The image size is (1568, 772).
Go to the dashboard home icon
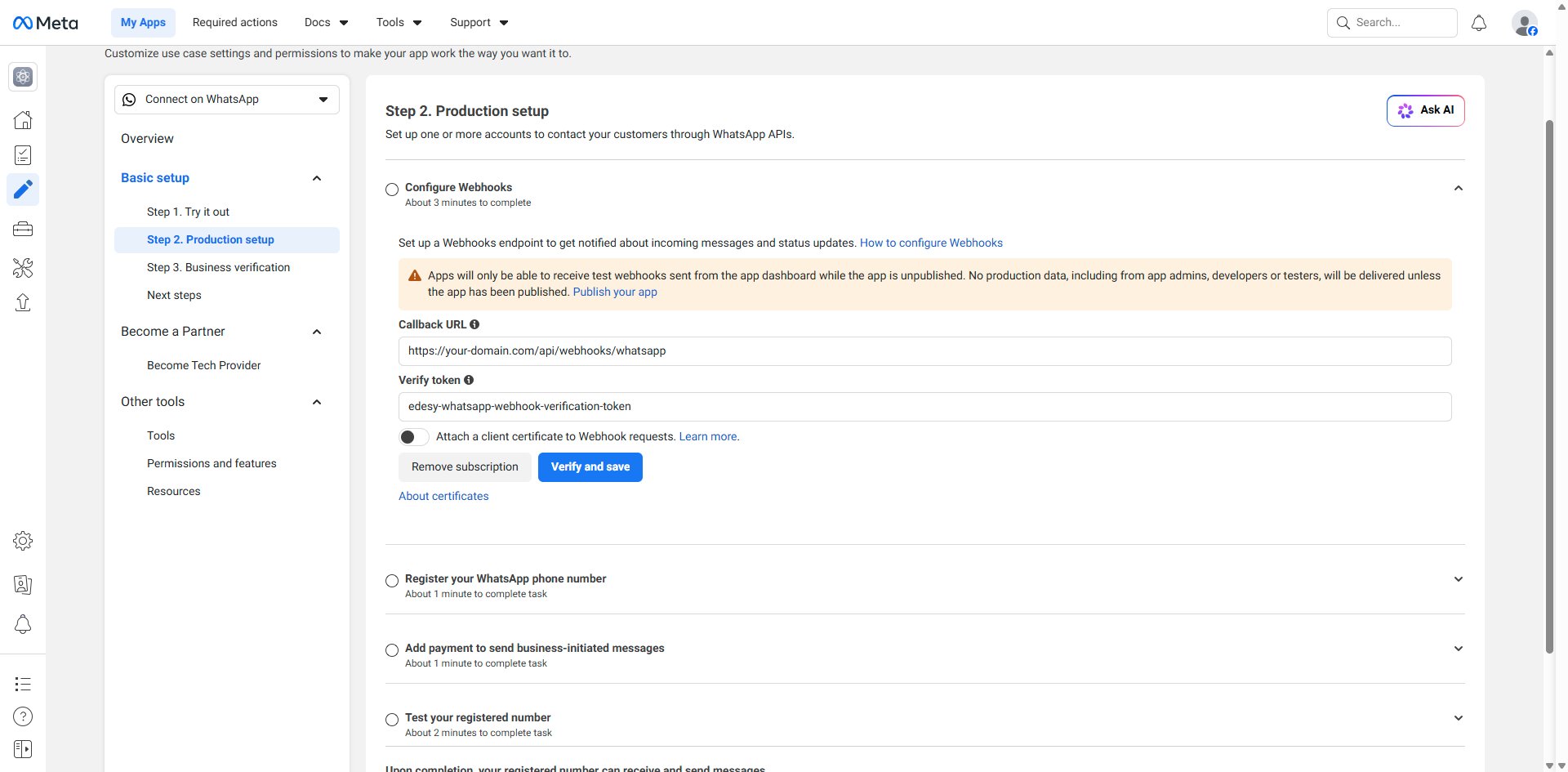pos(23,120)
